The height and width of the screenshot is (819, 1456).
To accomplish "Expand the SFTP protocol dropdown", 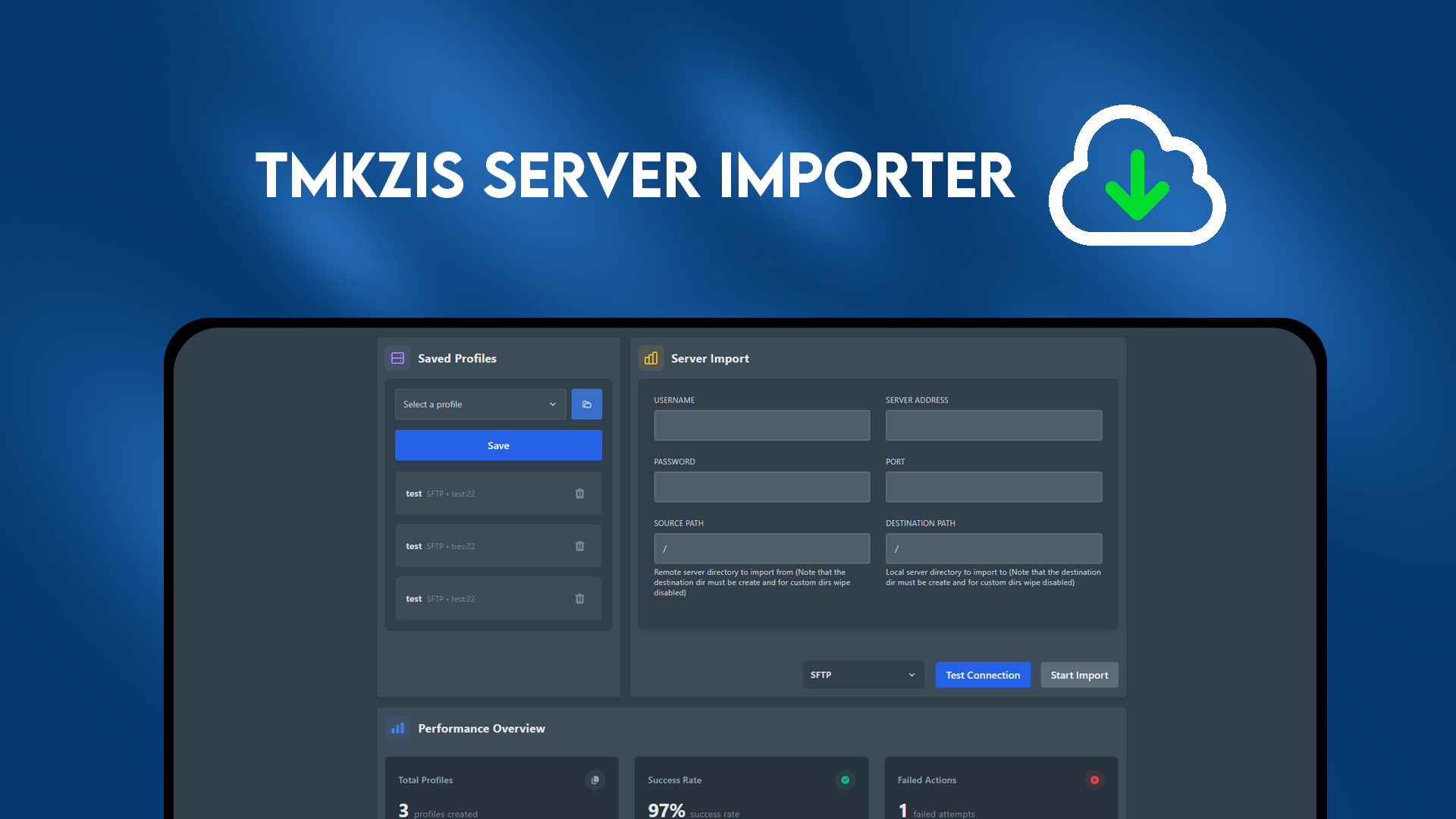I will click(862, 674).
